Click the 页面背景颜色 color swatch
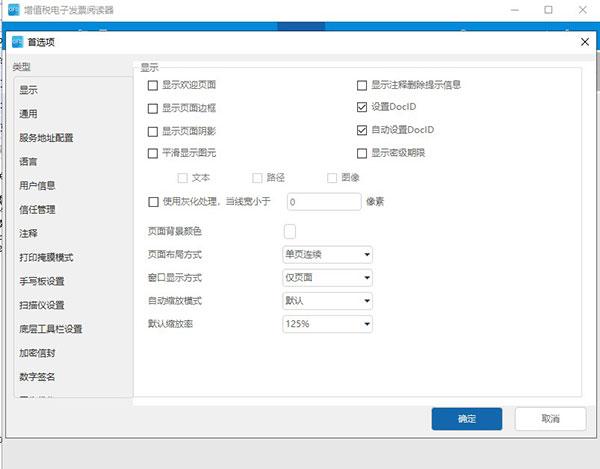The height and width of the screenshot is (469, 600). (x=290, y=231)
